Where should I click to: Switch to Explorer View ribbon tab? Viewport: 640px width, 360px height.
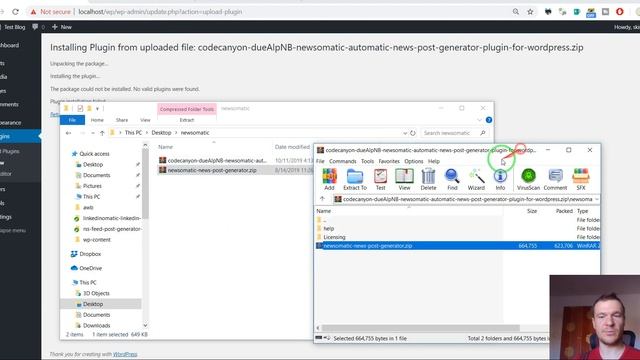point(145,120)
